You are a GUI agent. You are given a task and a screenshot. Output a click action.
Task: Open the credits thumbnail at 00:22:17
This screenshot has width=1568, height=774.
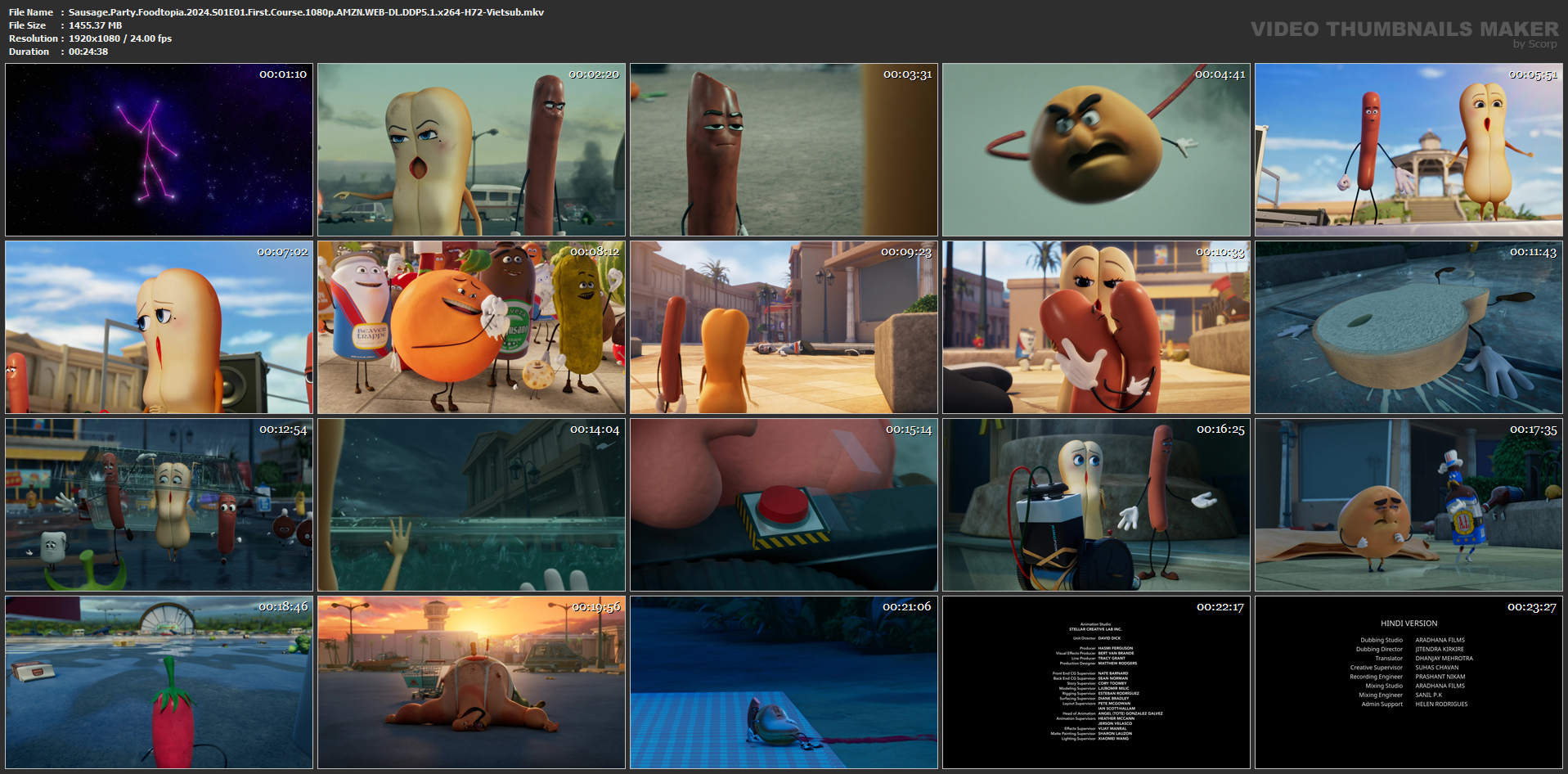tap(1096, 682)
